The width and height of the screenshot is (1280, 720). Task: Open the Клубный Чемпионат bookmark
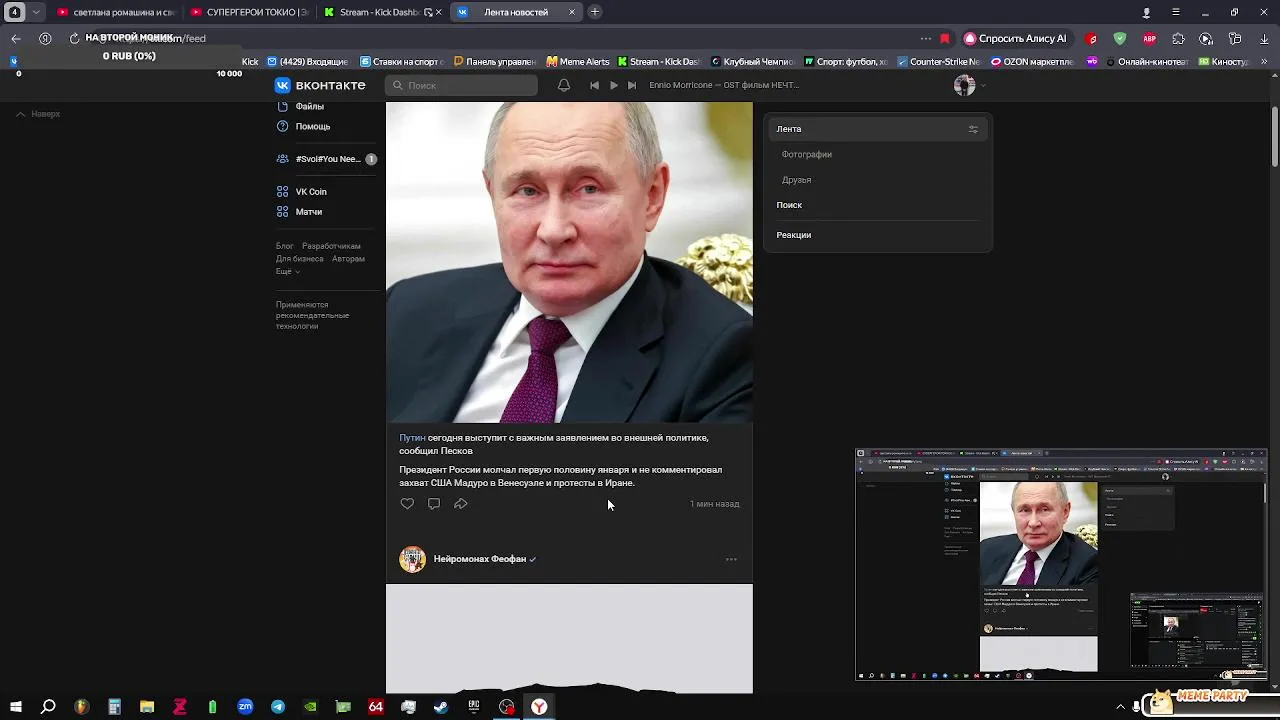(753, 61)
